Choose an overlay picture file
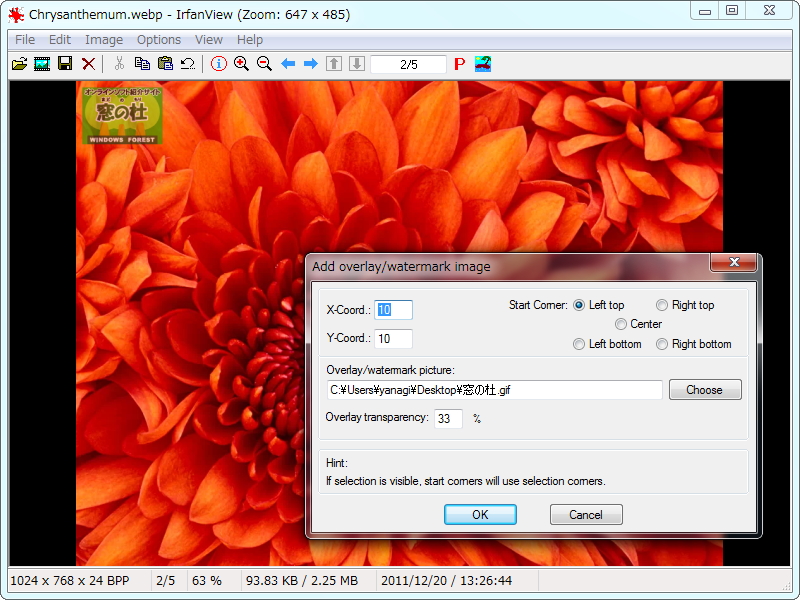Viewport: 800px width, 600px height. 705,390
